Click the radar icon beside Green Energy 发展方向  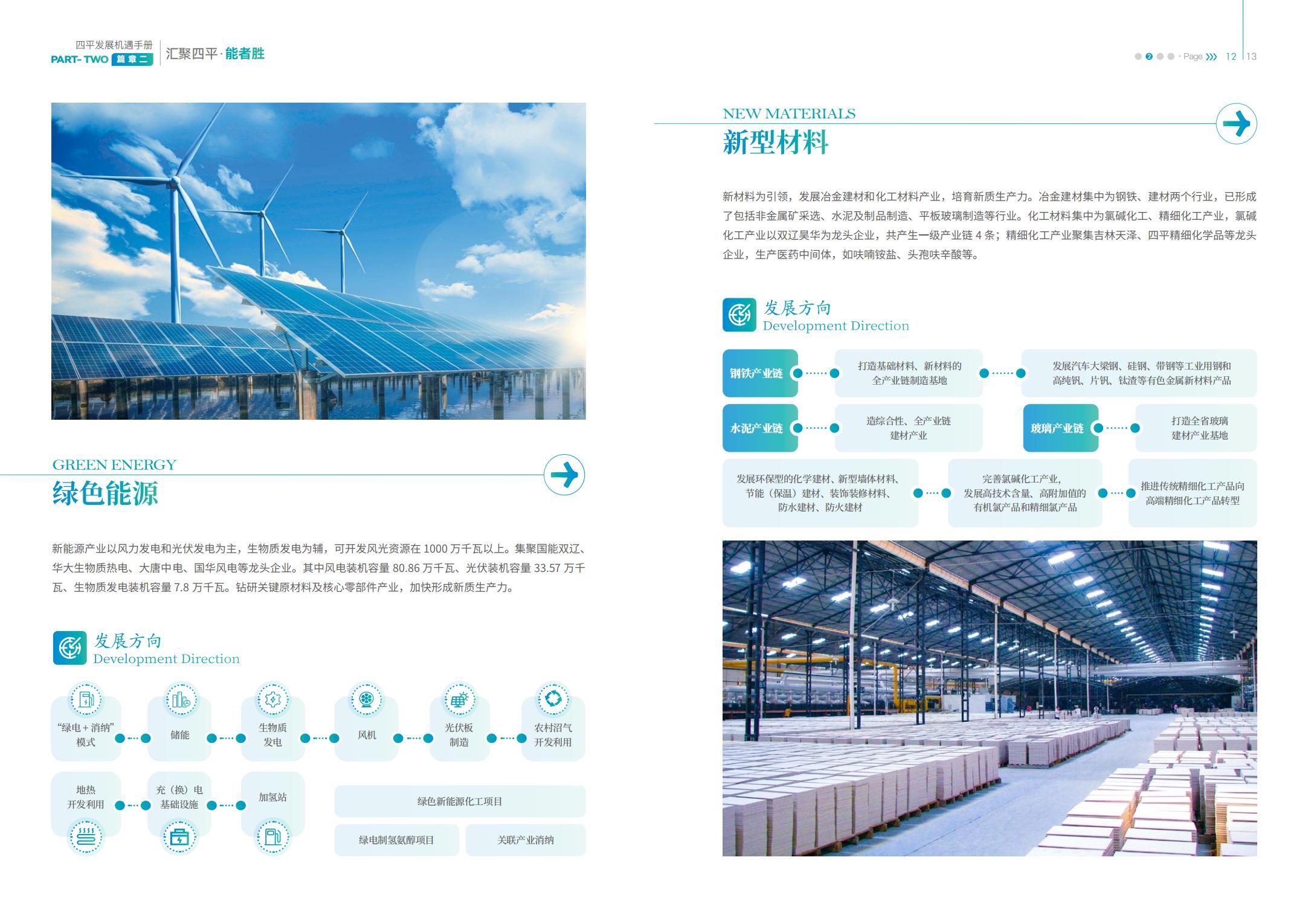[69, 648]
